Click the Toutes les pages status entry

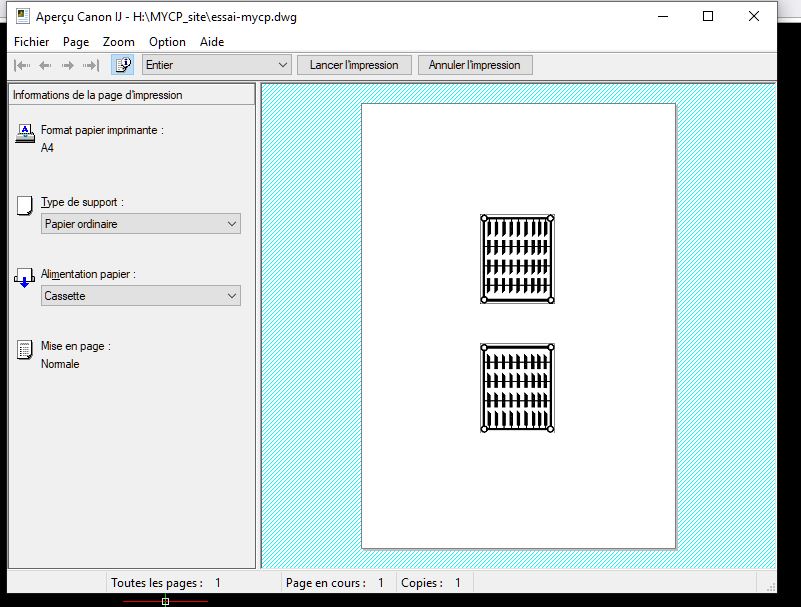166,583
